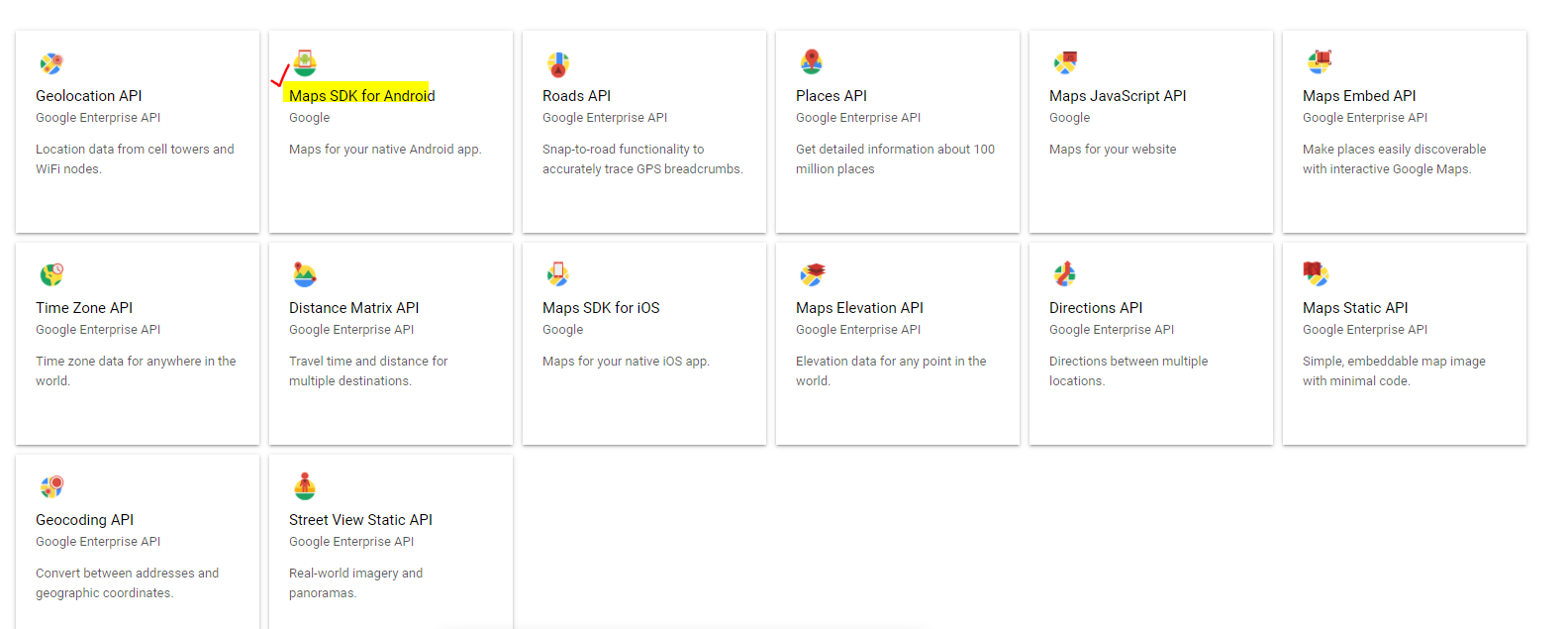Click the Time Zone API clock icon

[51, 274]
